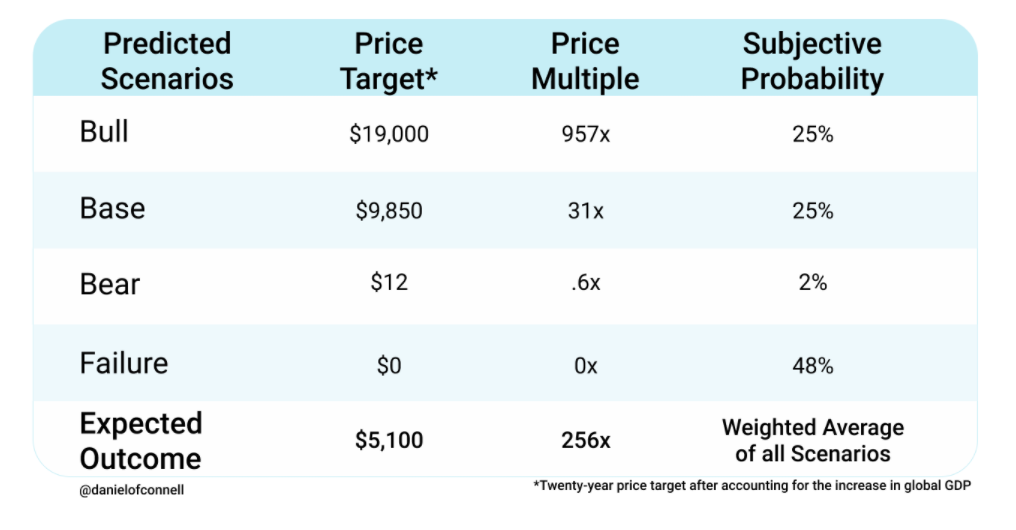Viewport: 1016px width, 530px height.
Task: Select the Base scenario label
Action: (112, 209)
